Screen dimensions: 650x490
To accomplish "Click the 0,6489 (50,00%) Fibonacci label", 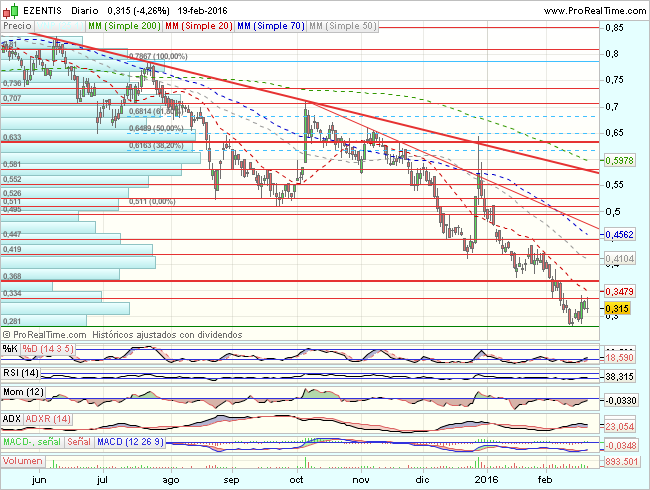I will pos(156,128).
